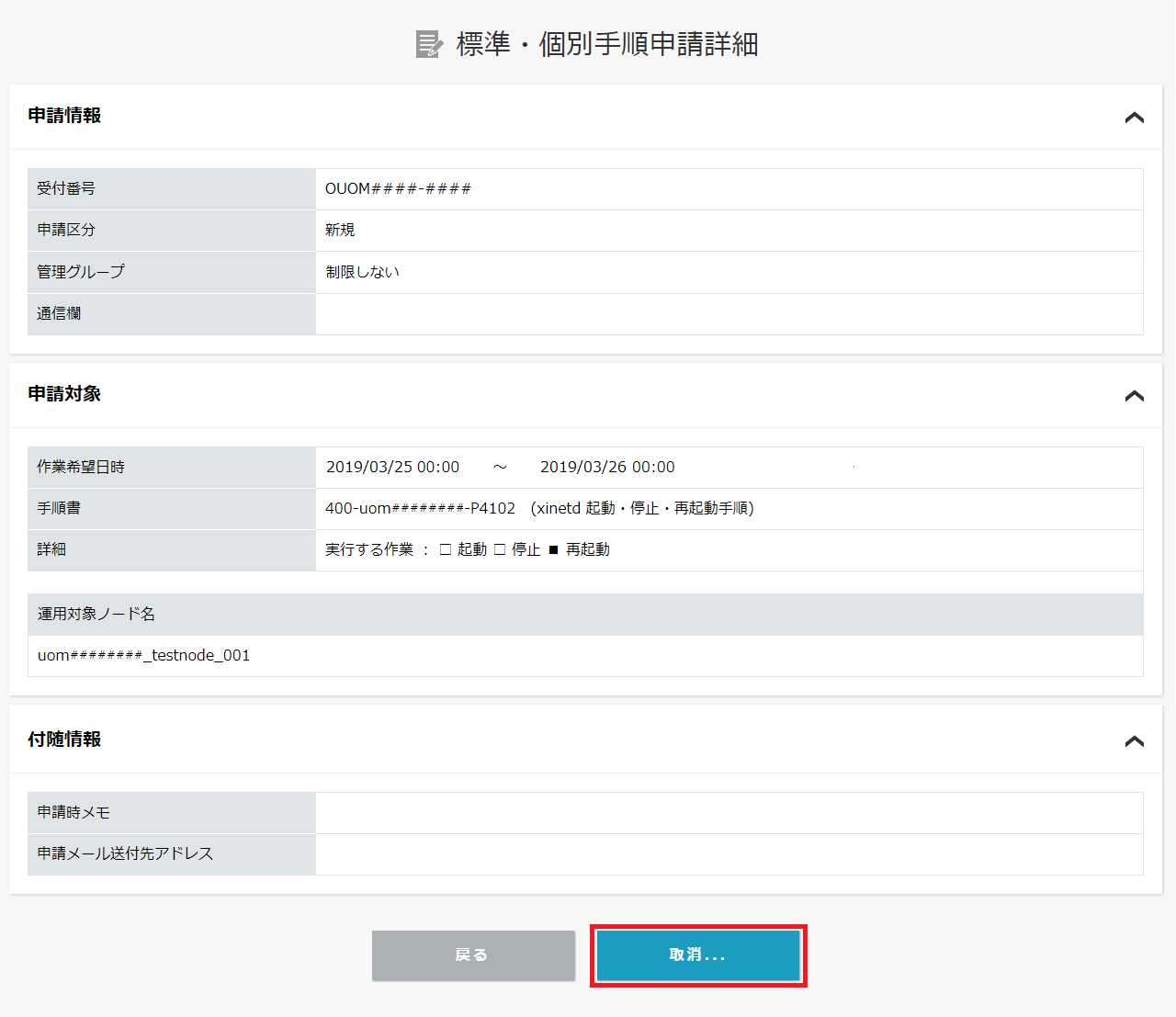1176x1017 pixels.
Task: Click the 運用対象ノード名 header
Action: (96, 614)
